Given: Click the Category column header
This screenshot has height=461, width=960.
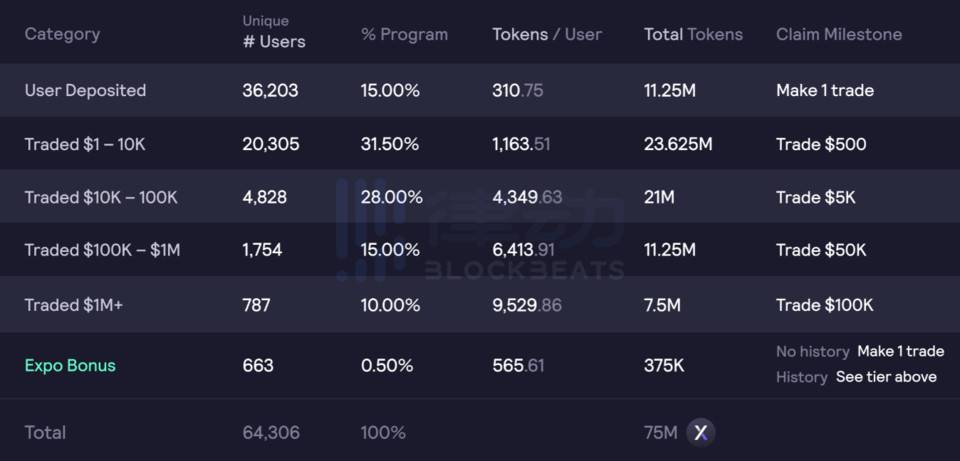Looking at the screenshot, I should coord(62,34).
